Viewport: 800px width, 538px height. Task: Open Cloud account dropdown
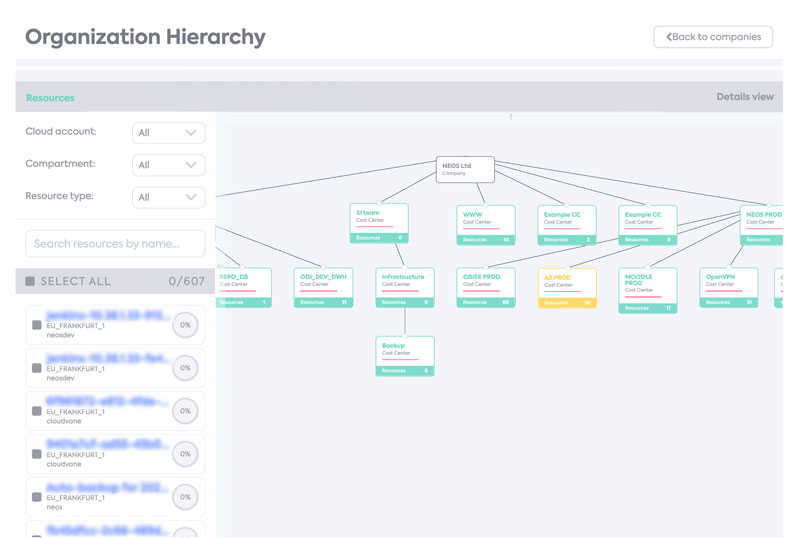click(x=168, y=133)
